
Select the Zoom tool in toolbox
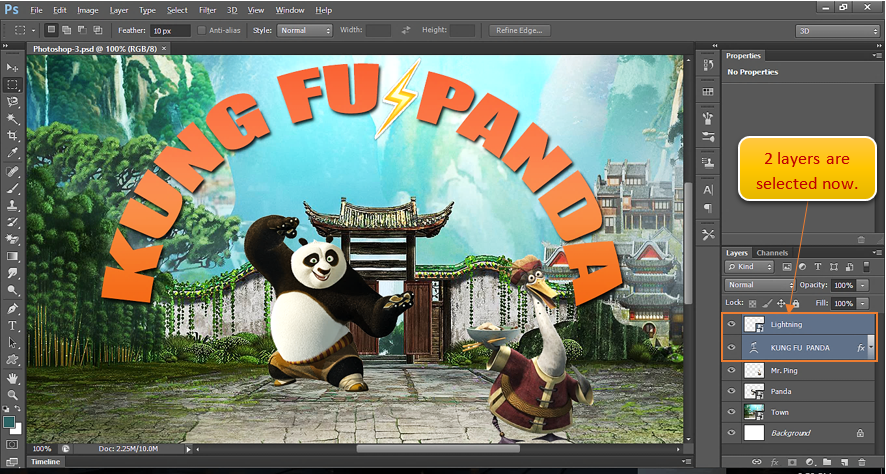(12, 395)
